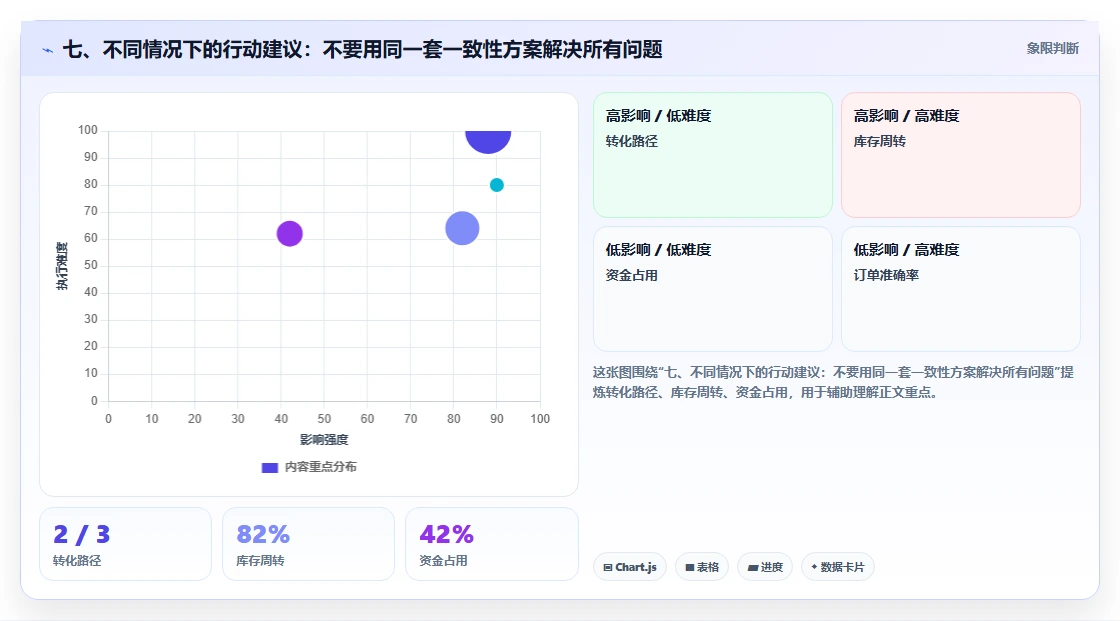
Task: Click the 影响强度 x-axis title
Action: click(324, 439)
